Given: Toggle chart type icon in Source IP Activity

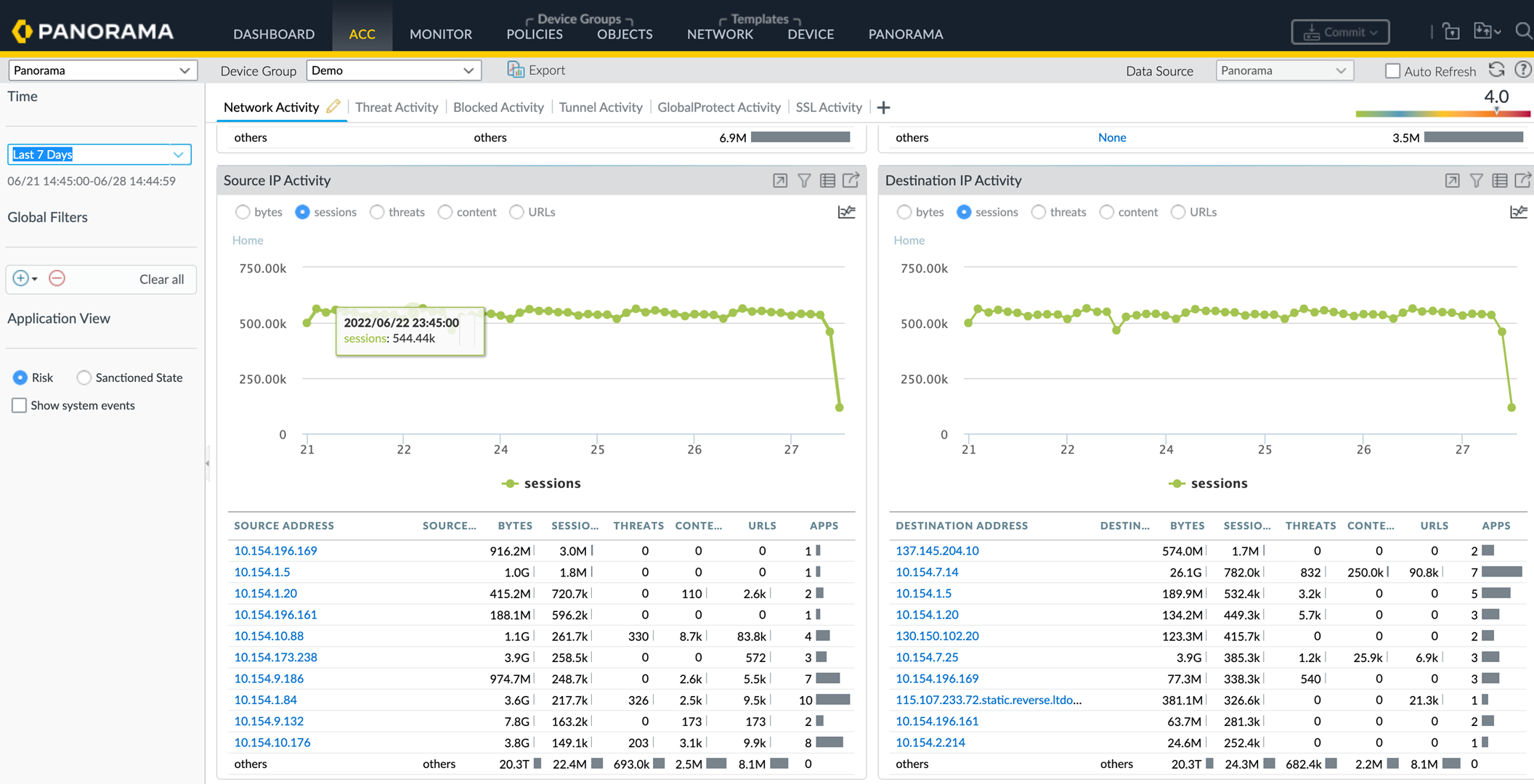Looking at the screenshot, I should click(846, 212).
